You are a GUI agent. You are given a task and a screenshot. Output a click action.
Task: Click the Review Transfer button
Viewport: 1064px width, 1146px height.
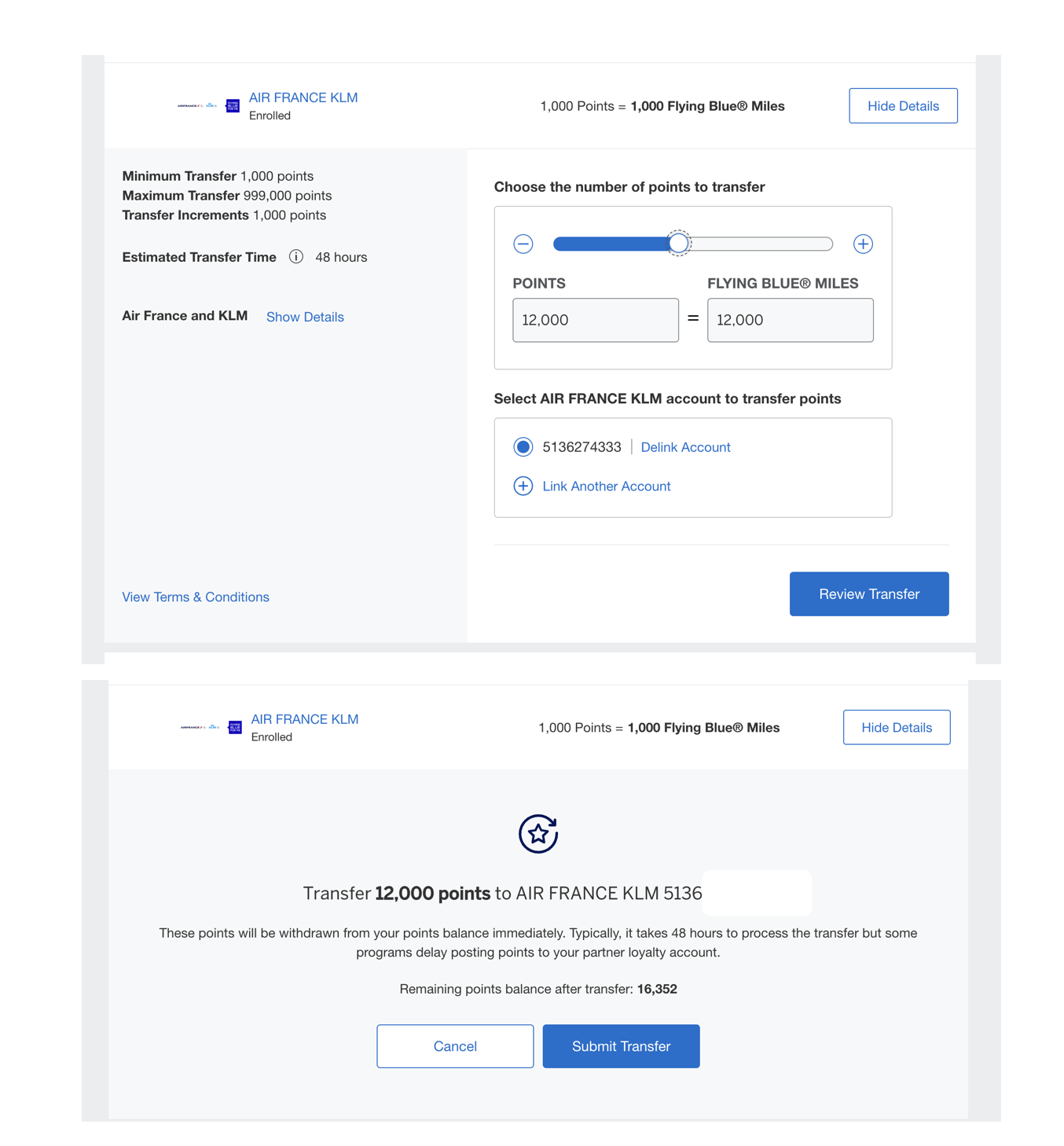click(x=868, y=593)
